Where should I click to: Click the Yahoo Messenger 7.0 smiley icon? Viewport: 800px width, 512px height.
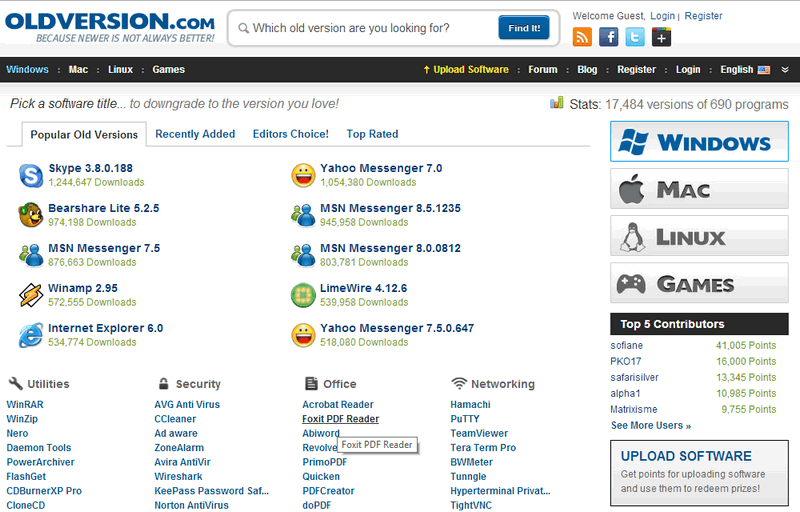click(x=303, y=175)
